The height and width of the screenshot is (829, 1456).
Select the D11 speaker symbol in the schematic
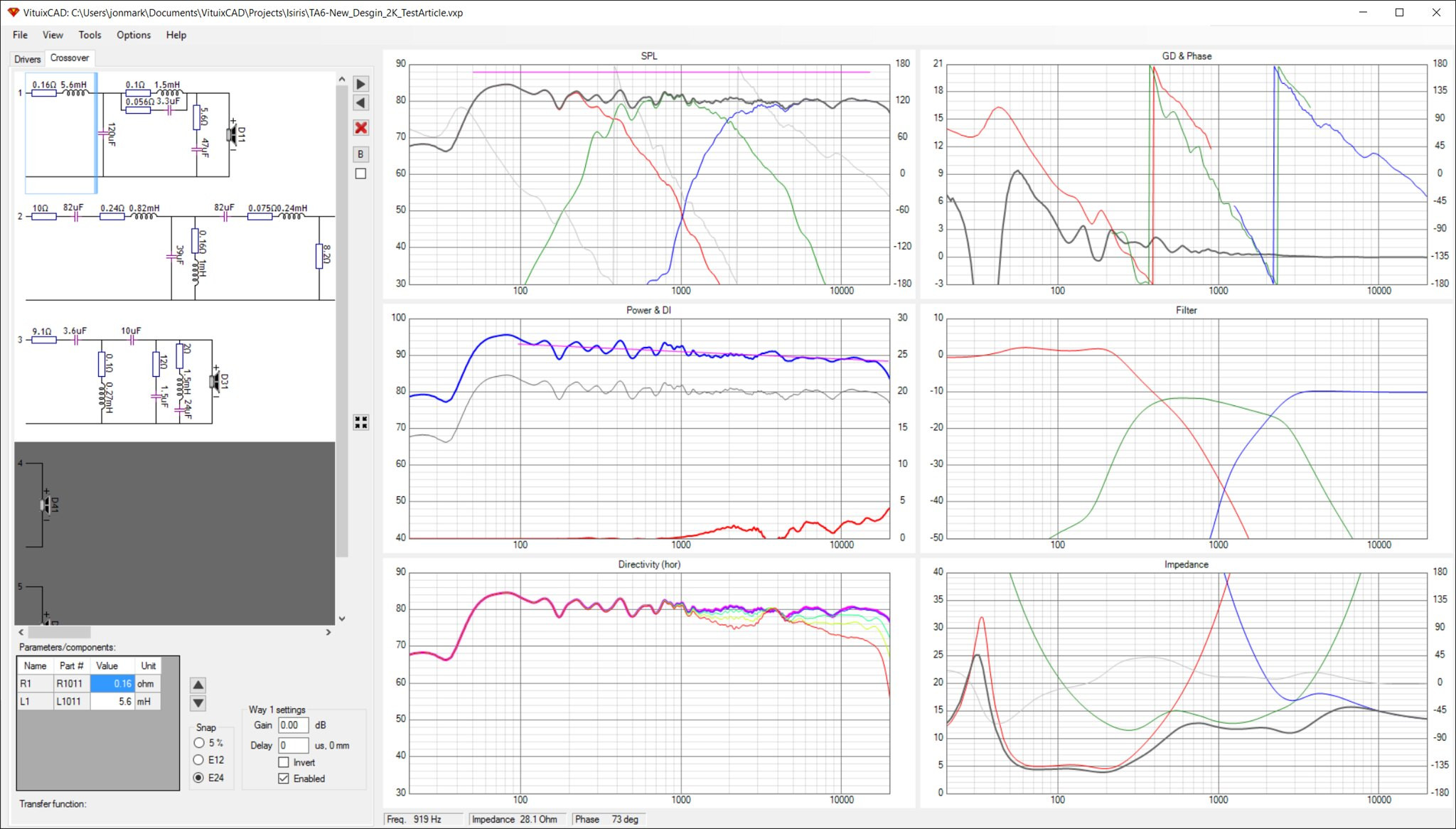pos(232,134)
